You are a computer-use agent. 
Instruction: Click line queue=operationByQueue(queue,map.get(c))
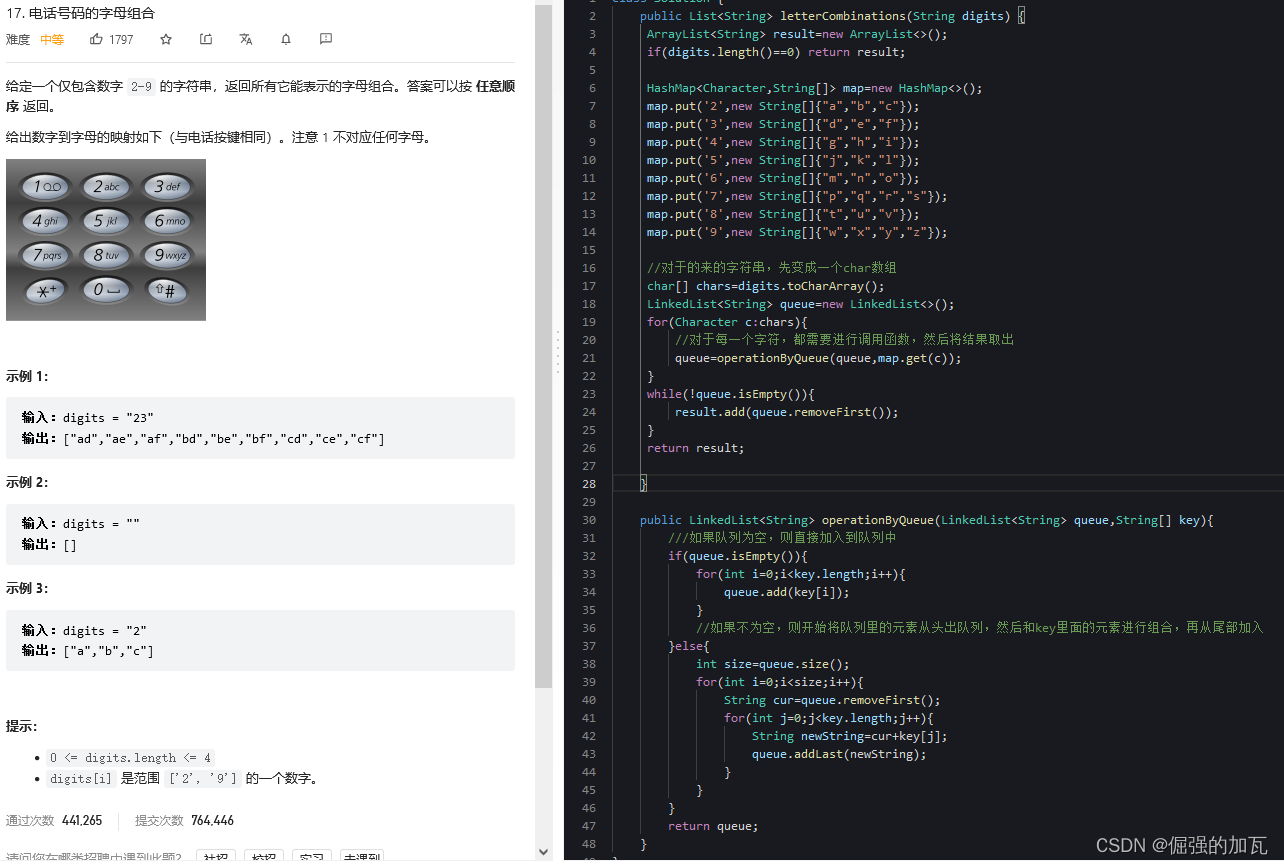(818, 358)
